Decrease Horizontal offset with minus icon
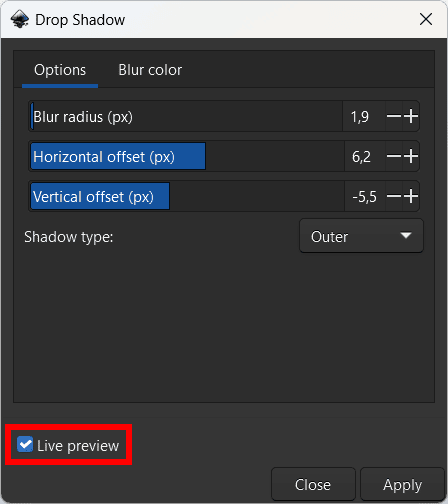 [x=394, y=156]
